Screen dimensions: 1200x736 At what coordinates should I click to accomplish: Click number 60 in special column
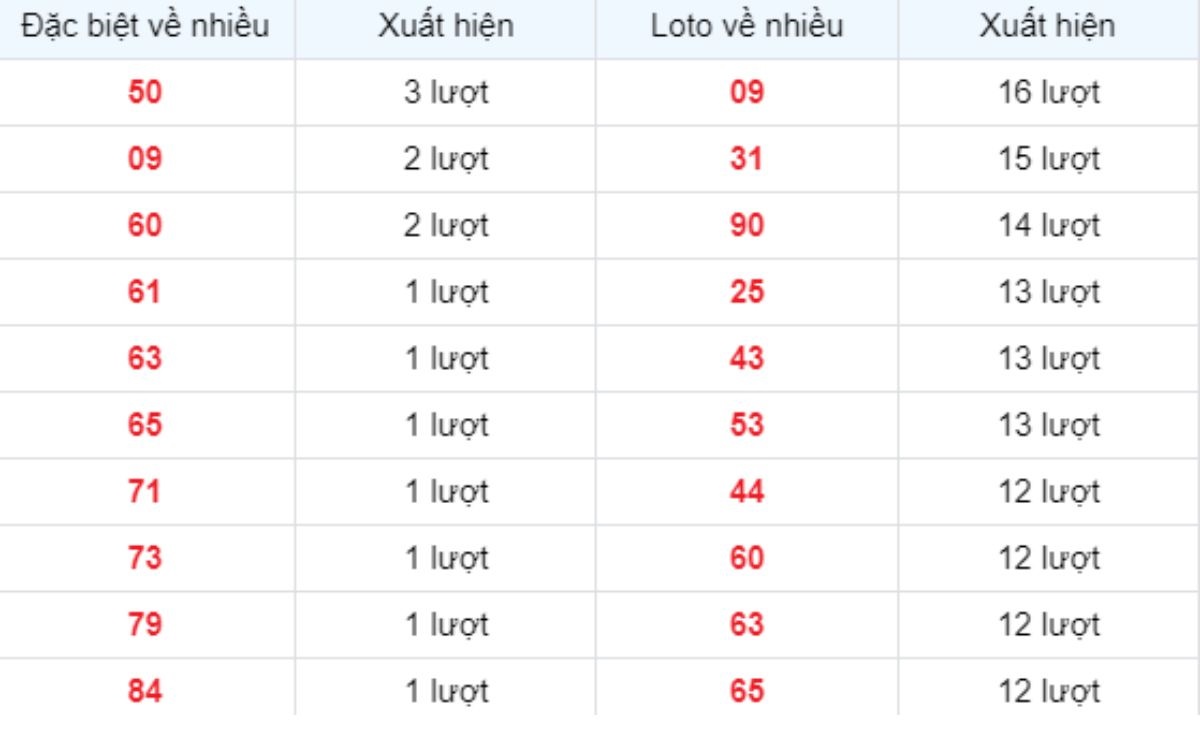145,226
